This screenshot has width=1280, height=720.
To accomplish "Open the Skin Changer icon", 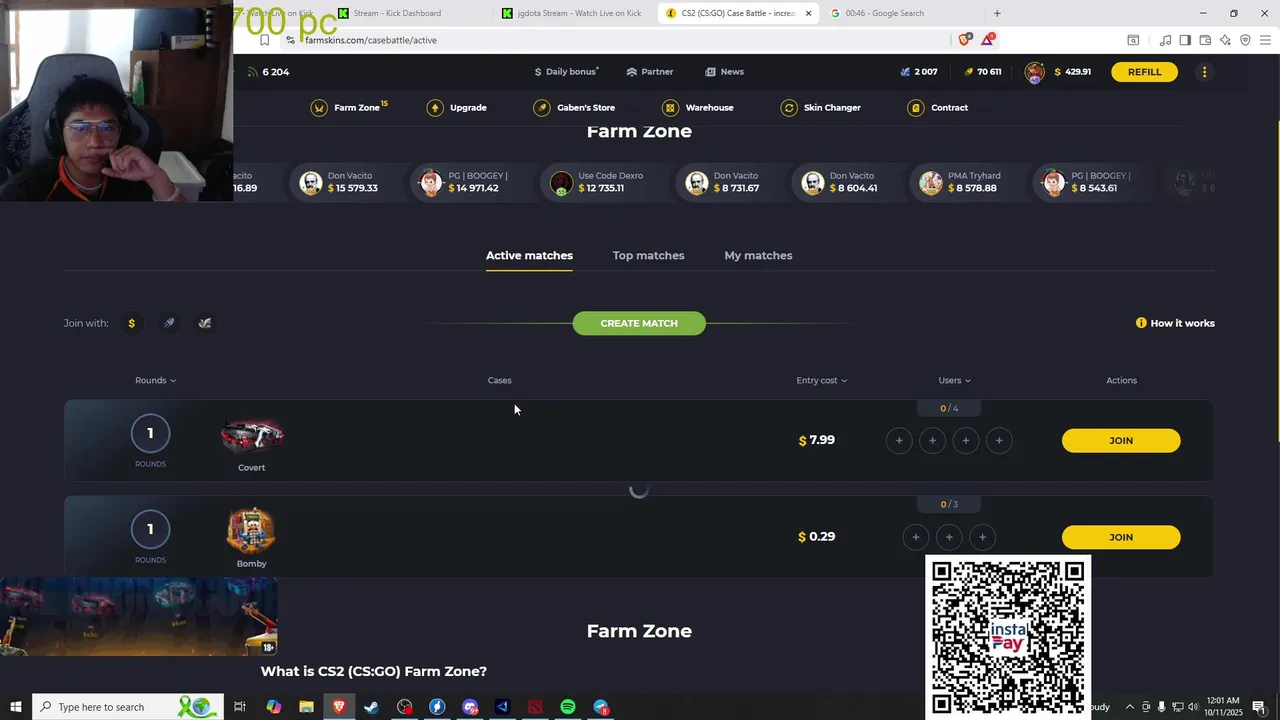I will click(789, 108).
